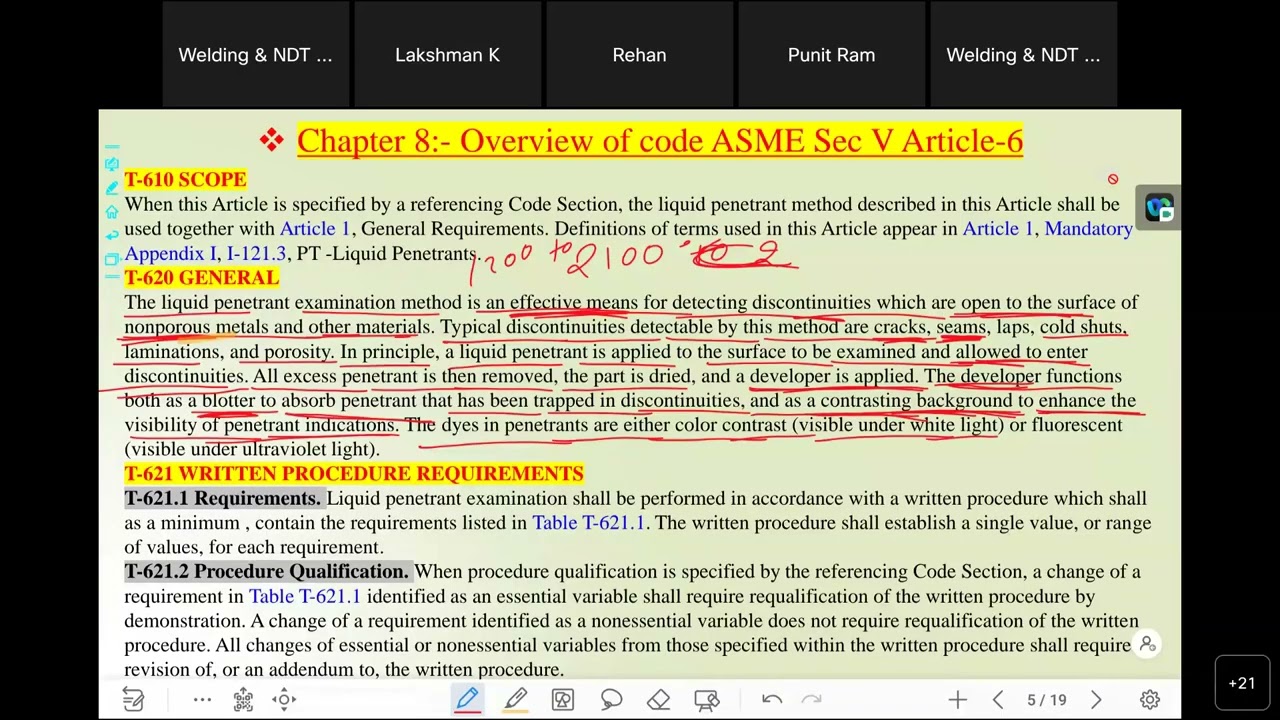1280x720 pixels.
Task: Open whiteboard settings gear
Action: coord(1150,700)
